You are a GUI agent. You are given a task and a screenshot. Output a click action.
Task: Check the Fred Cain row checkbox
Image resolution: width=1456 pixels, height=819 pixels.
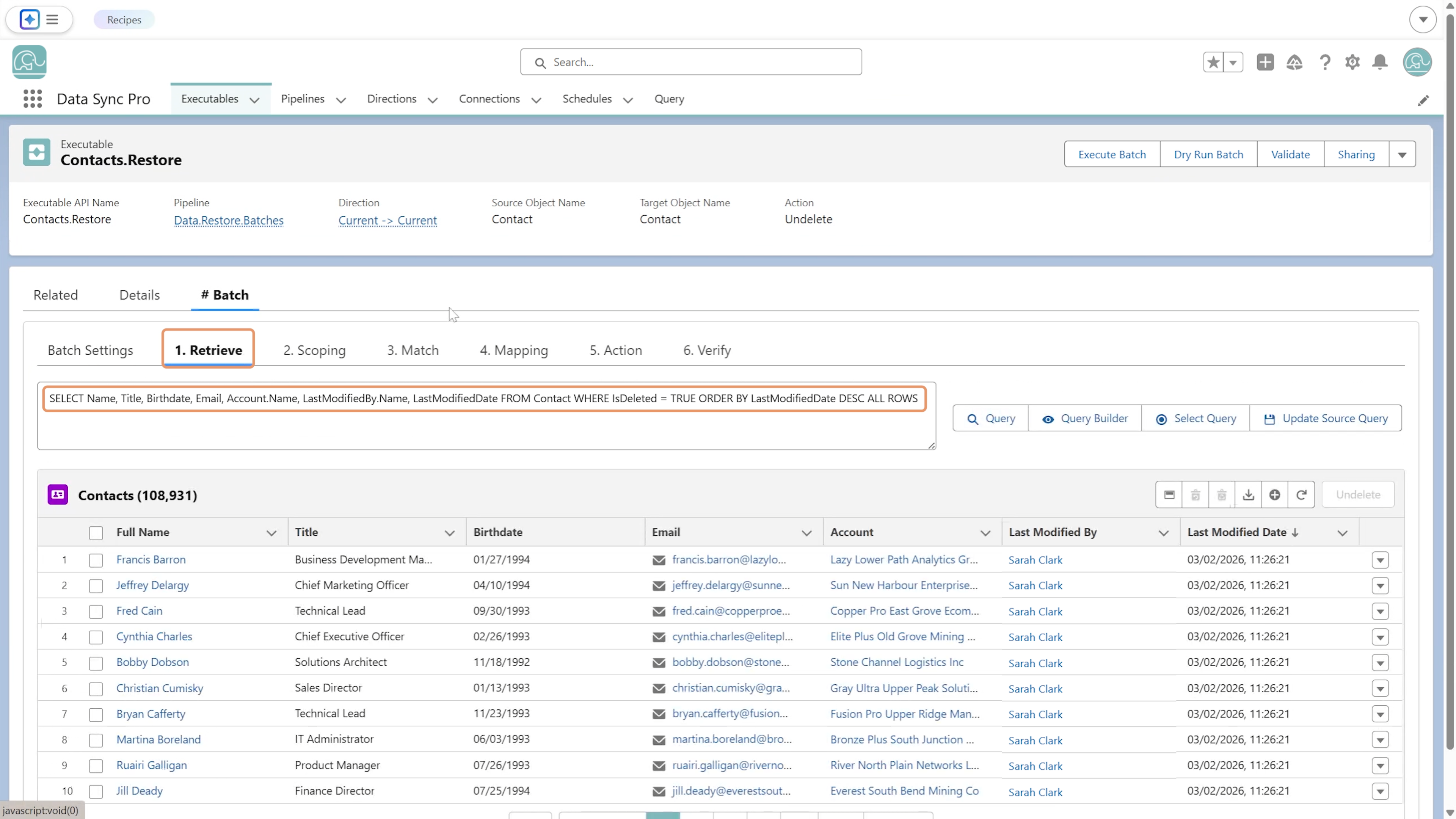[x=96, y=612]
